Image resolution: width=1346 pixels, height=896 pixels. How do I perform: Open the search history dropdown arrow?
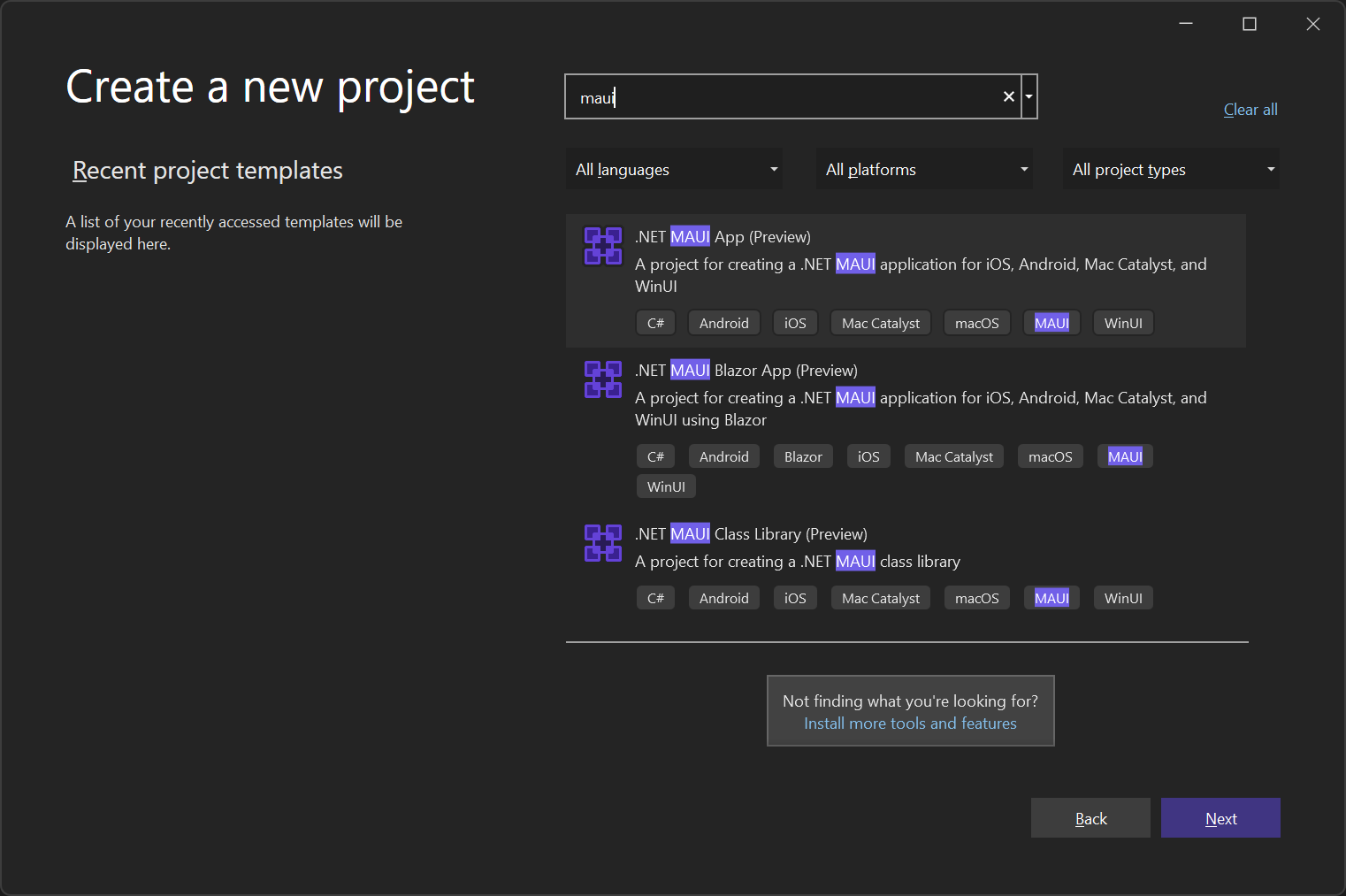(x=1029, y=96)
